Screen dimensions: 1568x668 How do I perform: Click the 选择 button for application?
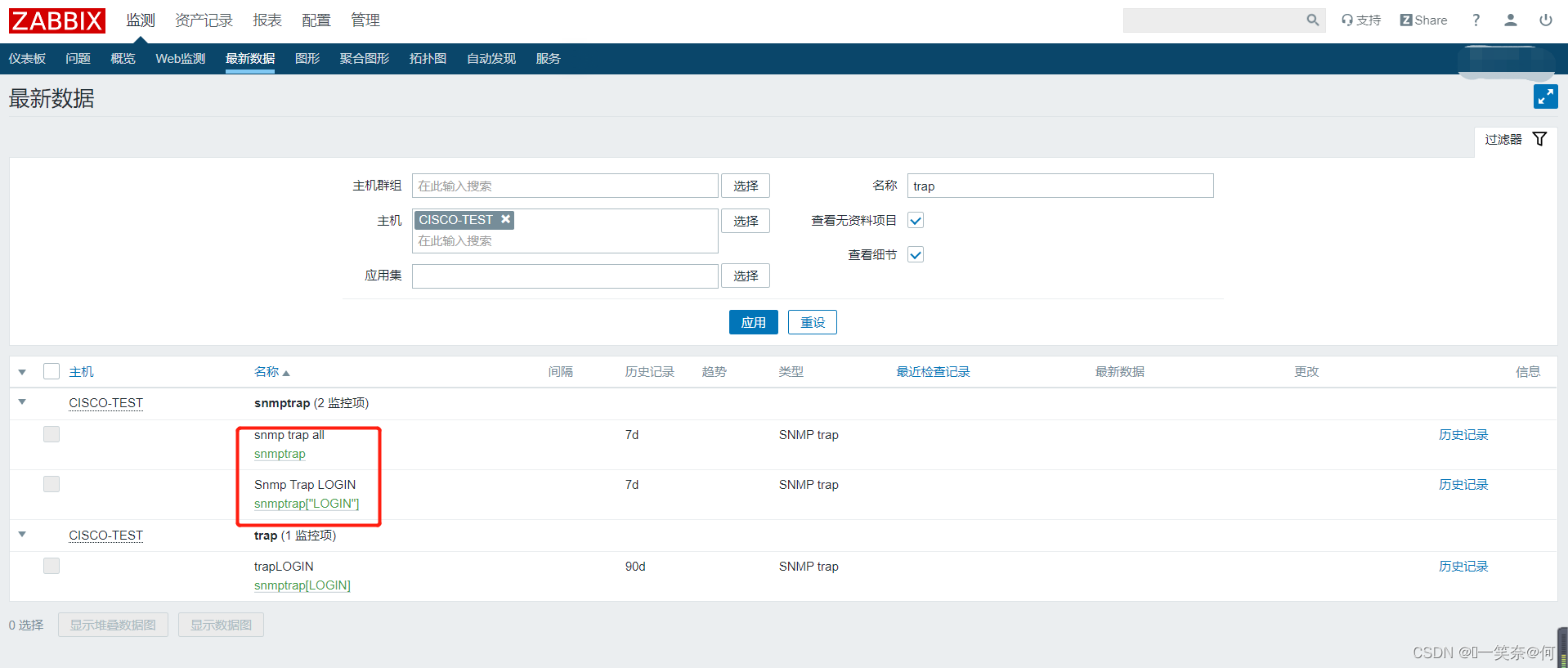pos(746,276)
